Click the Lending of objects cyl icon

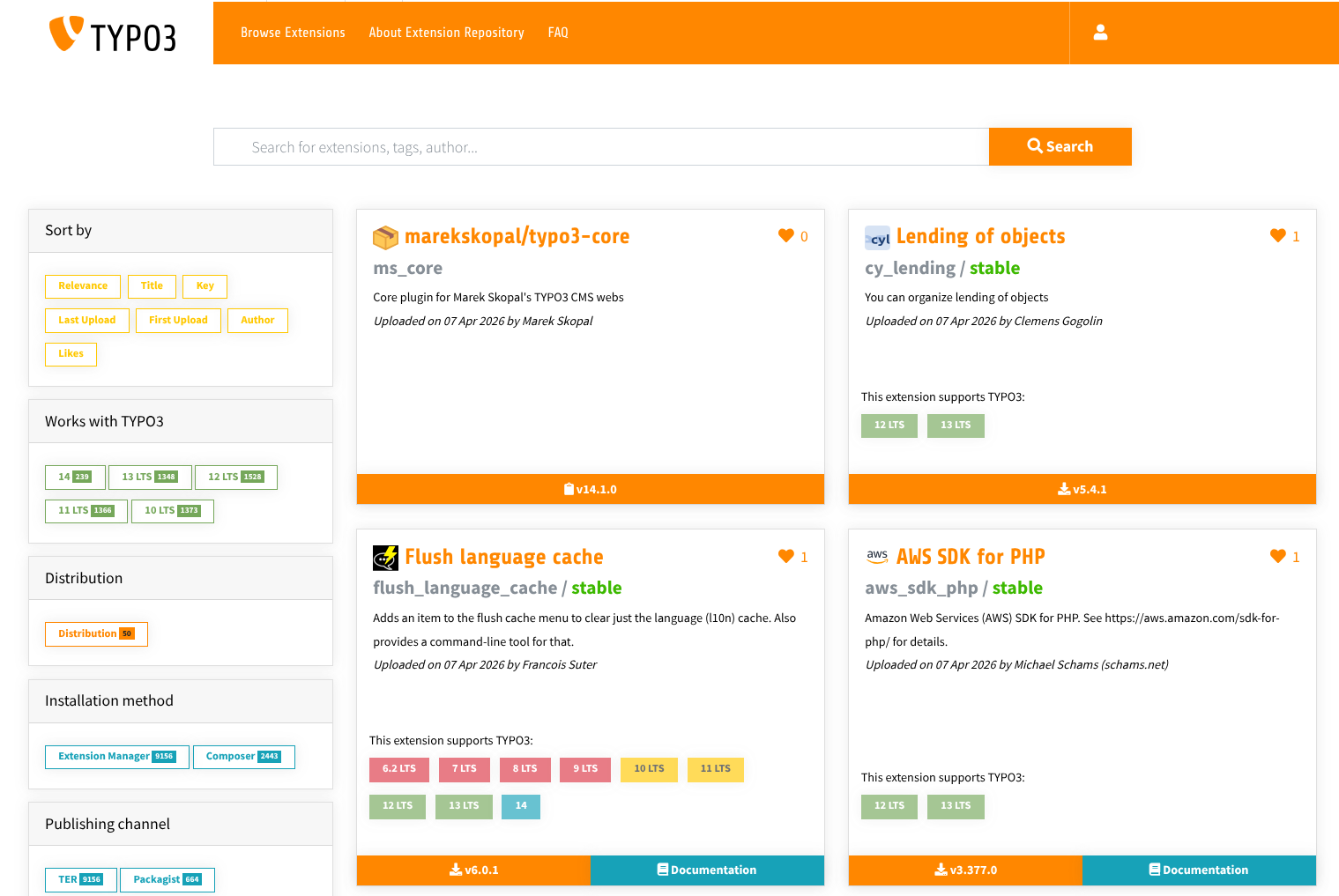click(x=877, y=238)
